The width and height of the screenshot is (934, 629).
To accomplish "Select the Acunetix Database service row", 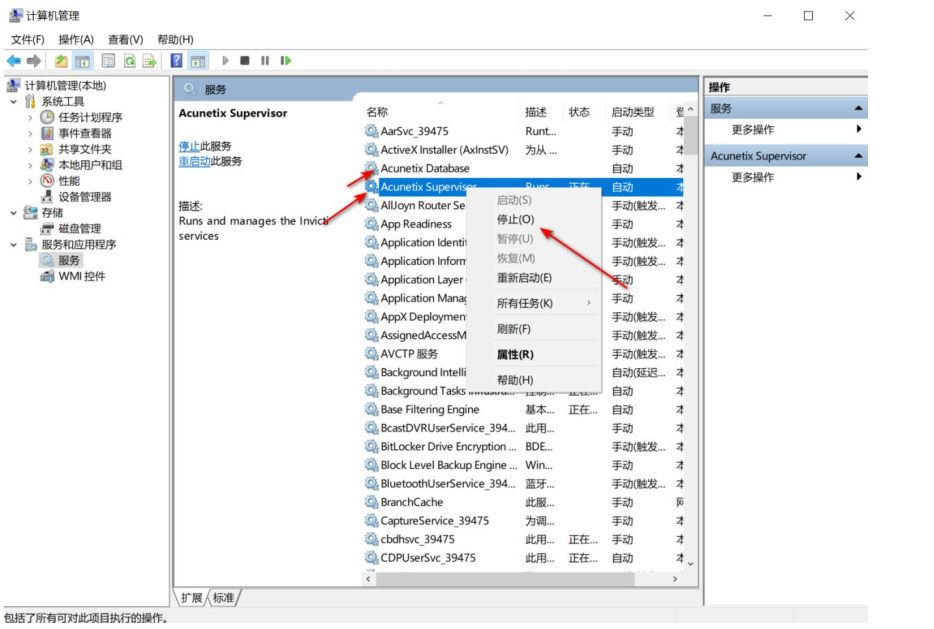I will 523,169.
